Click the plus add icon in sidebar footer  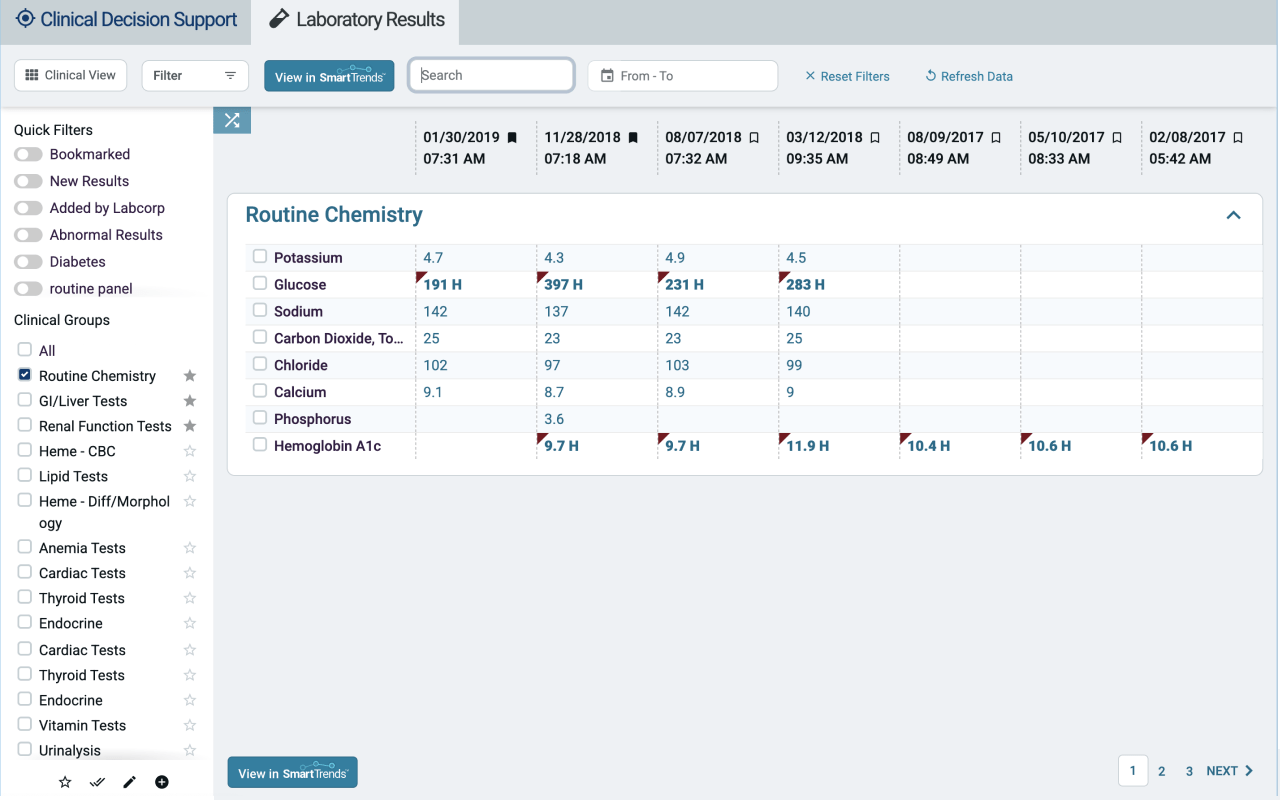[162, 782]
